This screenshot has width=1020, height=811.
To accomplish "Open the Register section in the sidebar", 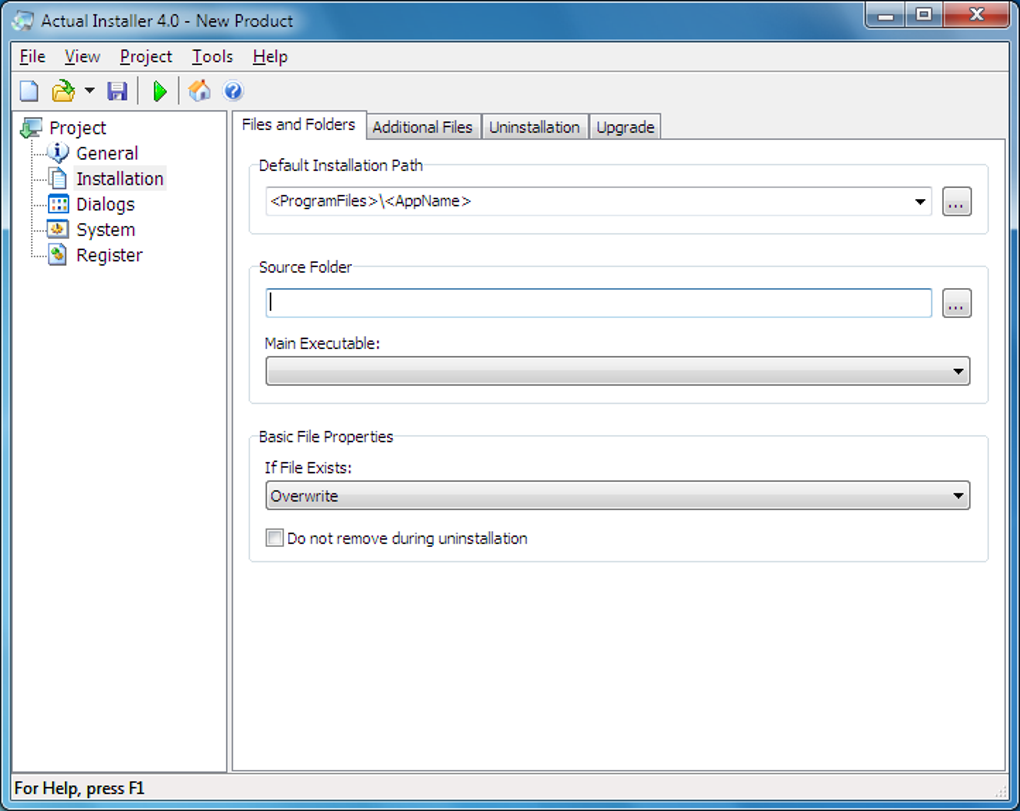I will click(x=109, y=255).
